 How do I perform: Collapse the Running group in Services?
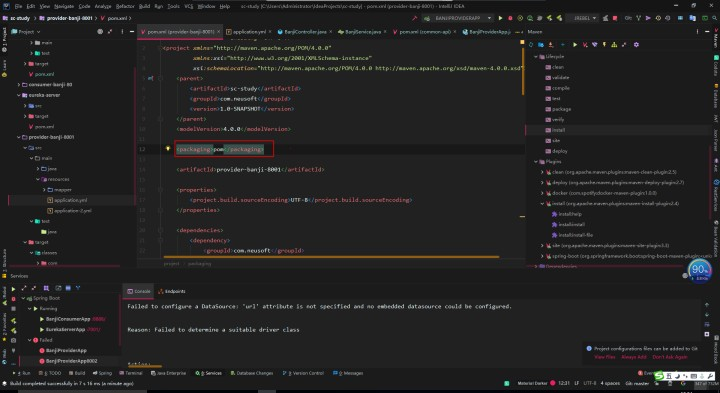[x=29, y=309]
